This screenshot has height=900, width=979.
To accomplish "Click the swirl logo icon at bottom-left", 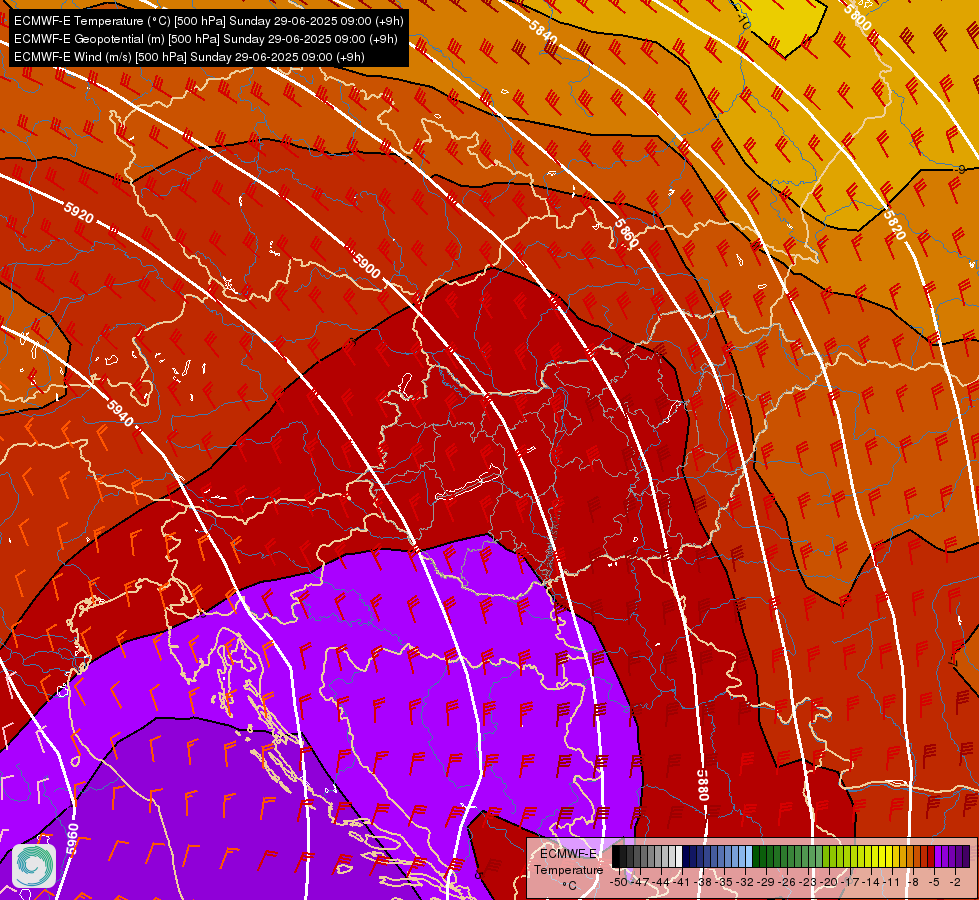I will click(34, 865).
